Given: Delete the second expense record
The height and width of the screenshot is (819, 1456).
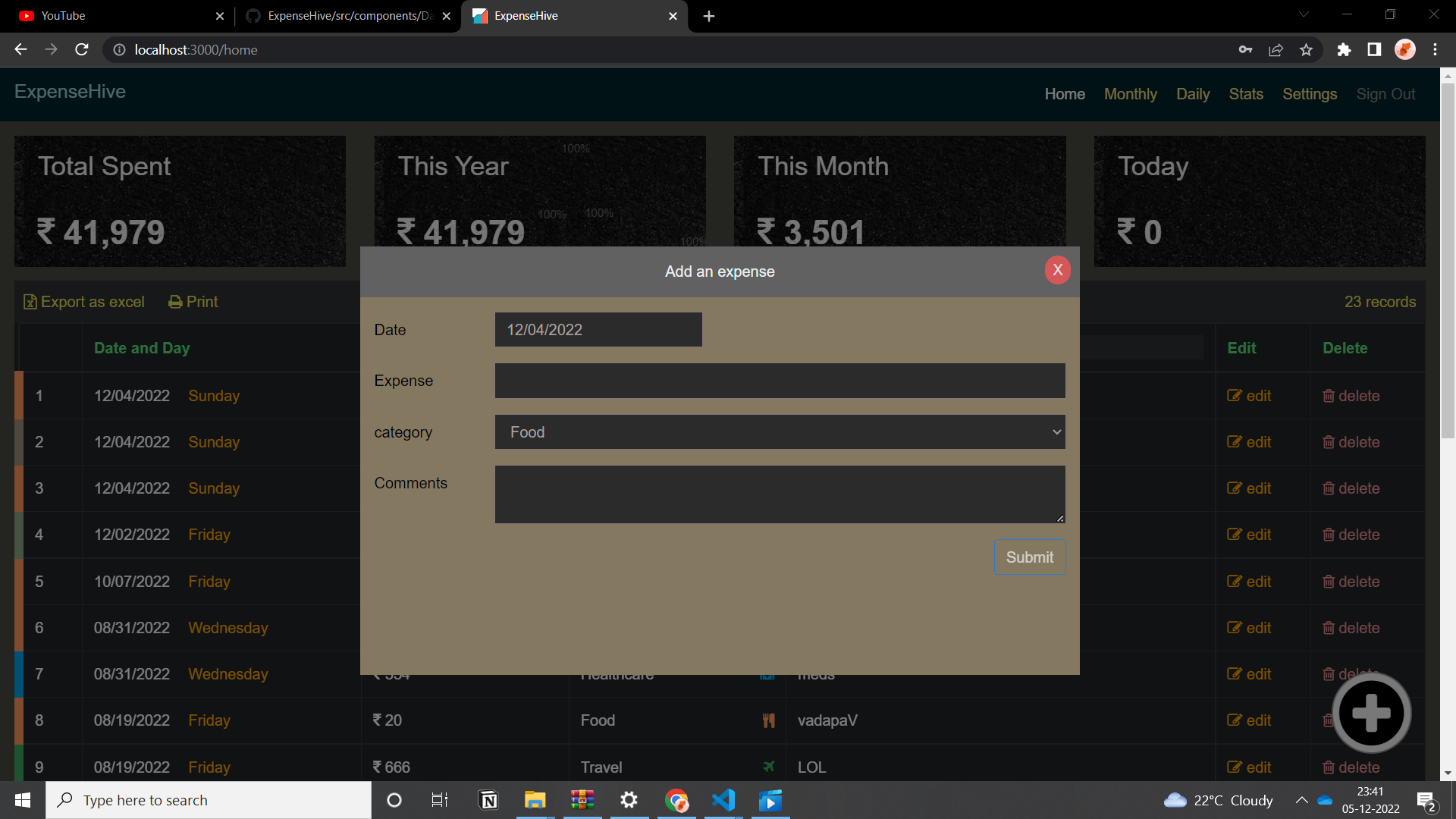Looking at the screenshot, I should [1351, 442].
